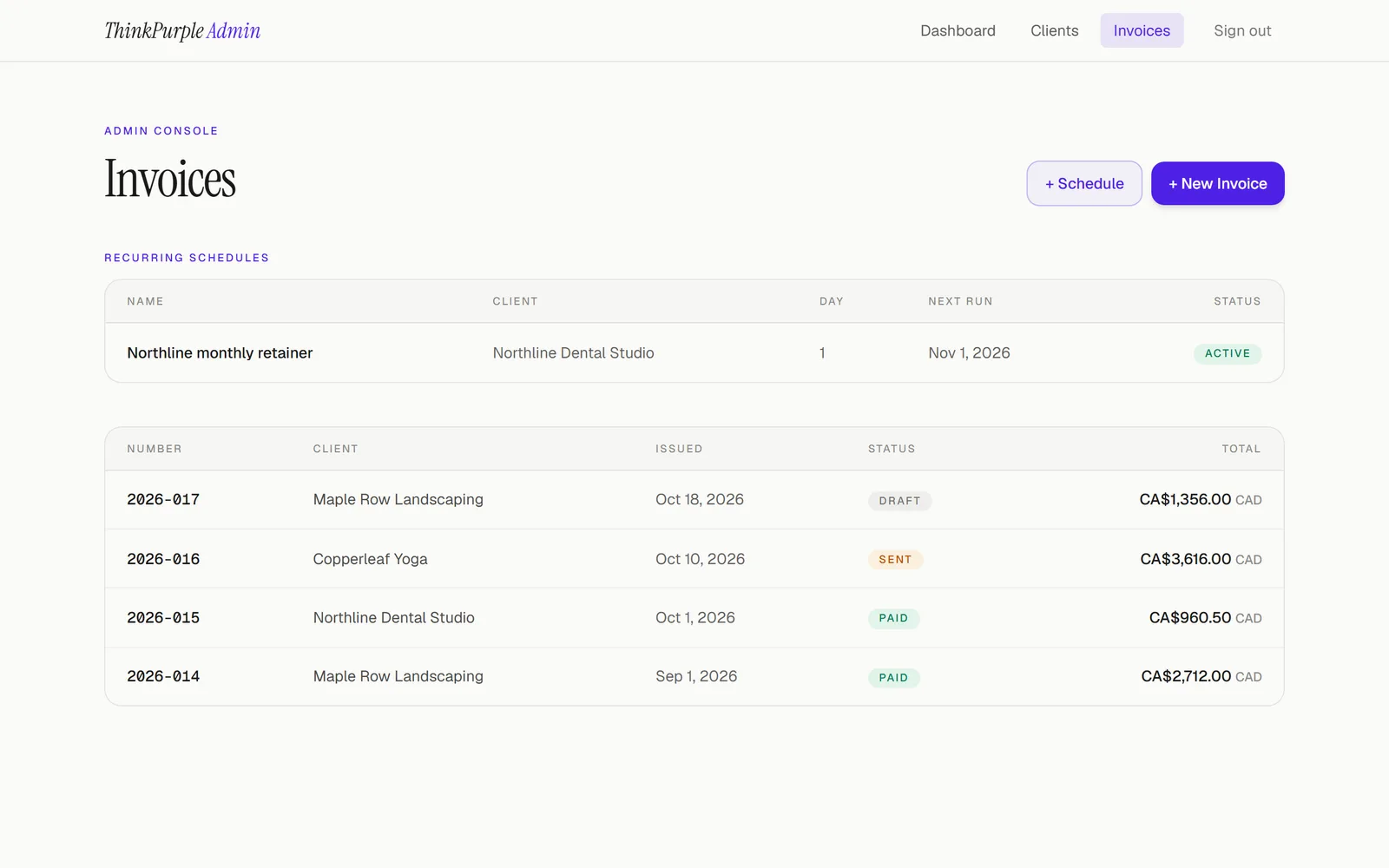Screen dimensions: 1389x868
Task: Open the Northline monthly retainer schedule
Action: [220, 353]
